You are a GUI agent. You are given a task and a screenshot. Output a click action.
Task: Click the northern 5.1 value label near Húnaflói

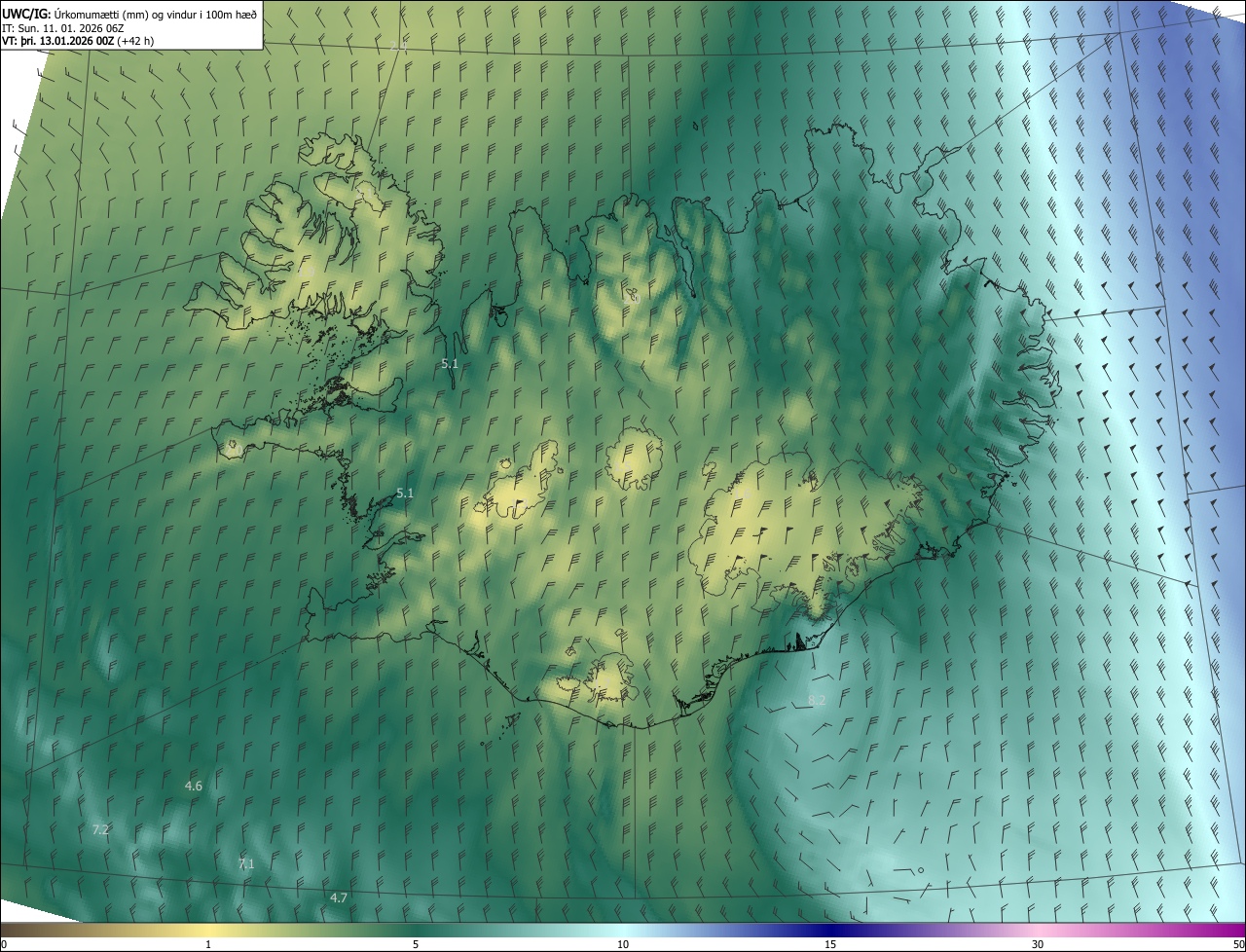[x=450, y=363]
